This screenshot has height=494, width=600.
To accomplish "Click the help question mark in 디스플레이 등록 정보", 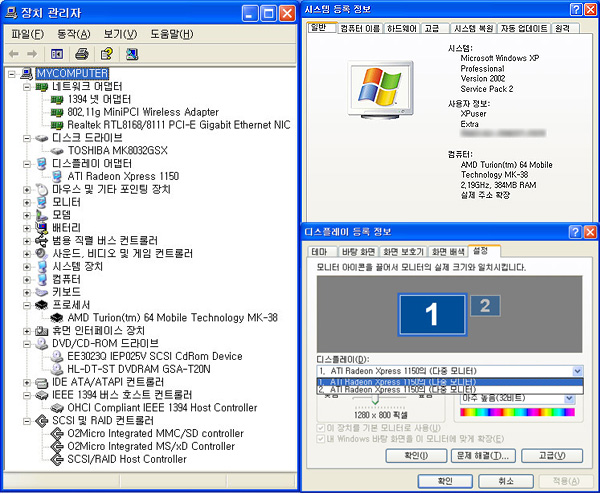I will click(576, 232).
